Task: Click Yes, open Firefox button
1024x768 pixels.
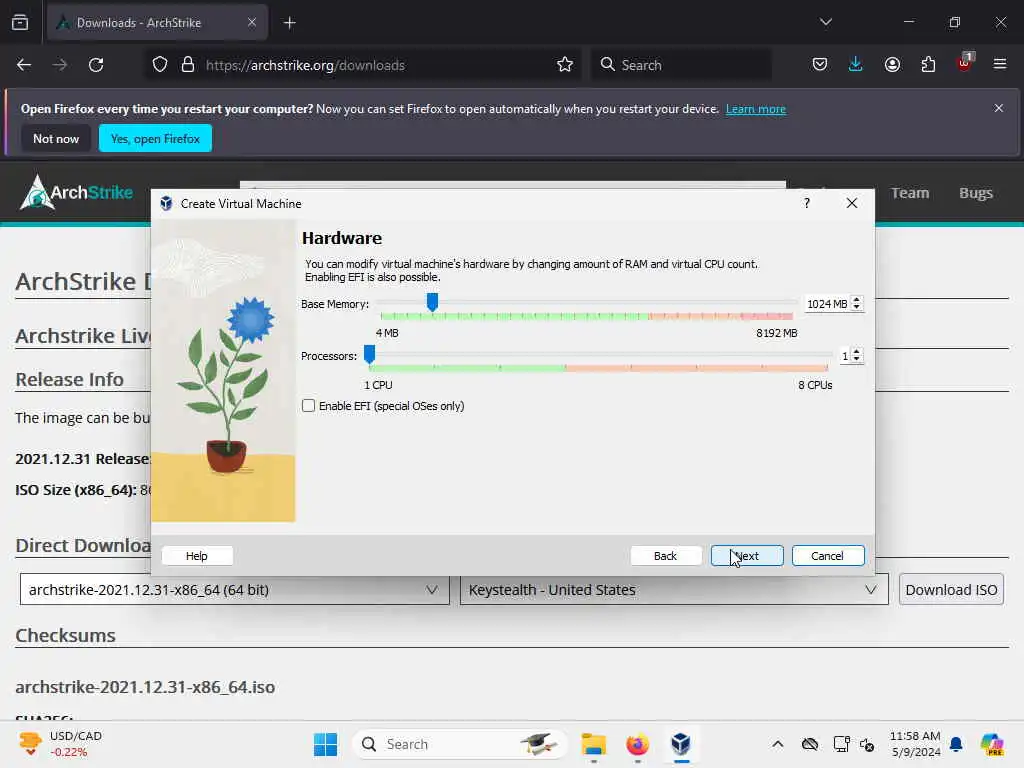Action: (155, 138)
